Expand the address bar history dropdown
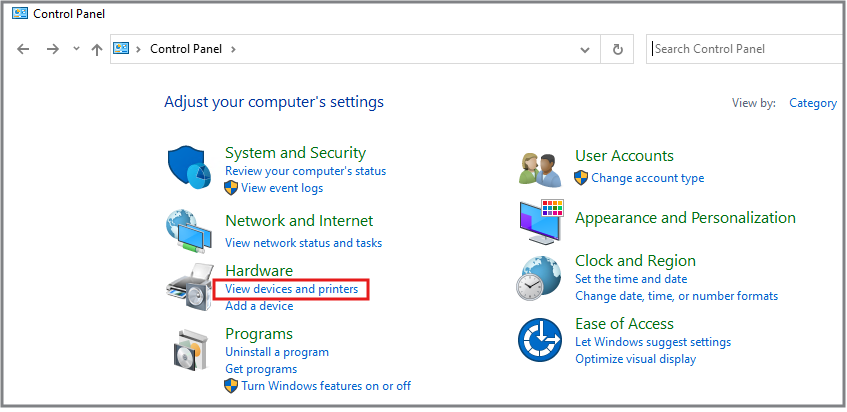847x412 pixels. (586, 49)
